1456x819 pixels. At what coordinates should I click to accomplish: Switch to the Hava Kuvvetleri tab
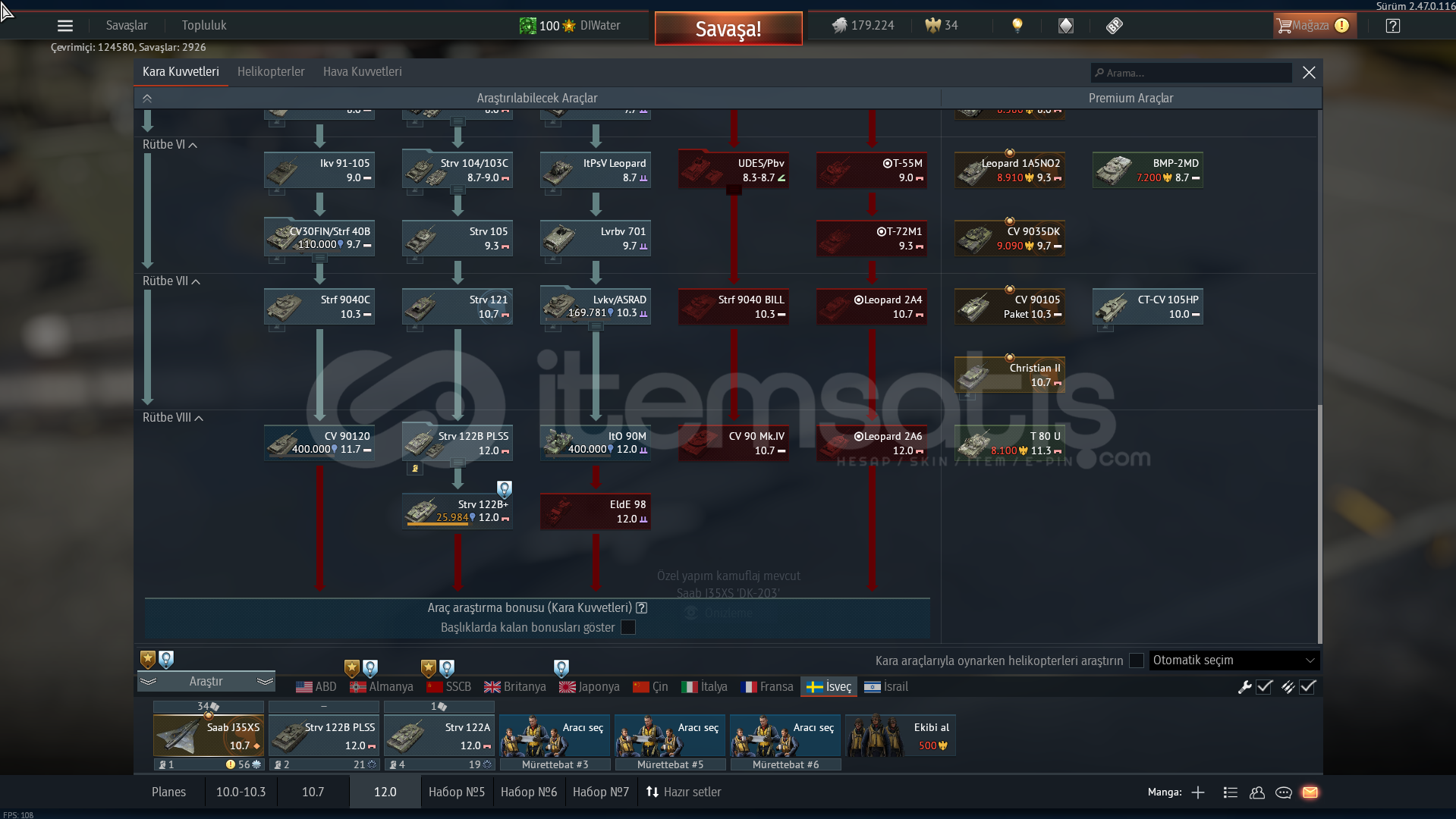(x=363, y=71)
